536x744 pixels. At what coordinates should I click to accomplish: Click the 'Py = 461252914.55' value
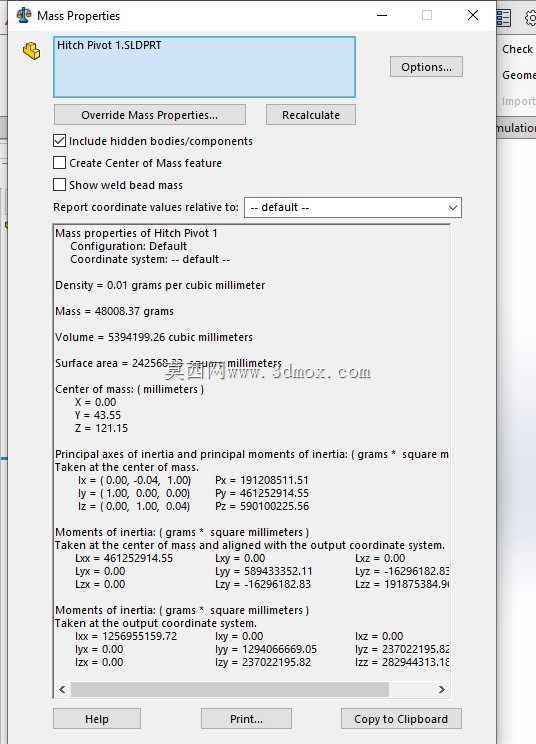[262, 493]
